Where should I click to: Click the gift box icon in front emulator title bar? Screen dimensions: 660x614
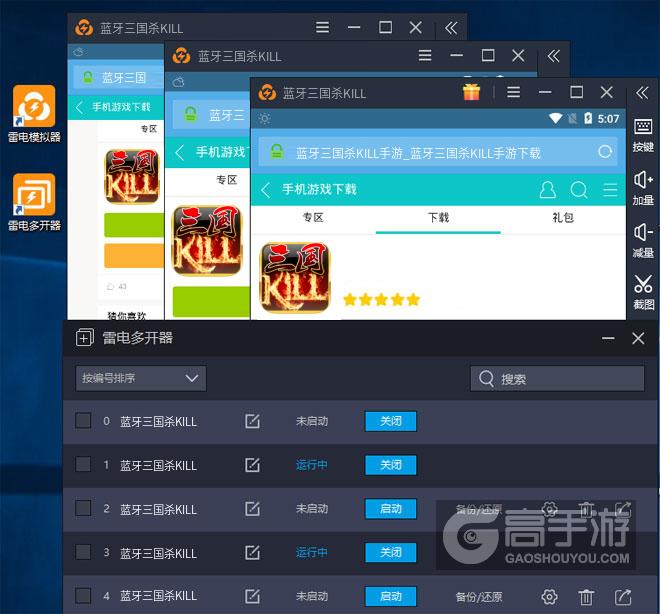[x=471, y=92]
